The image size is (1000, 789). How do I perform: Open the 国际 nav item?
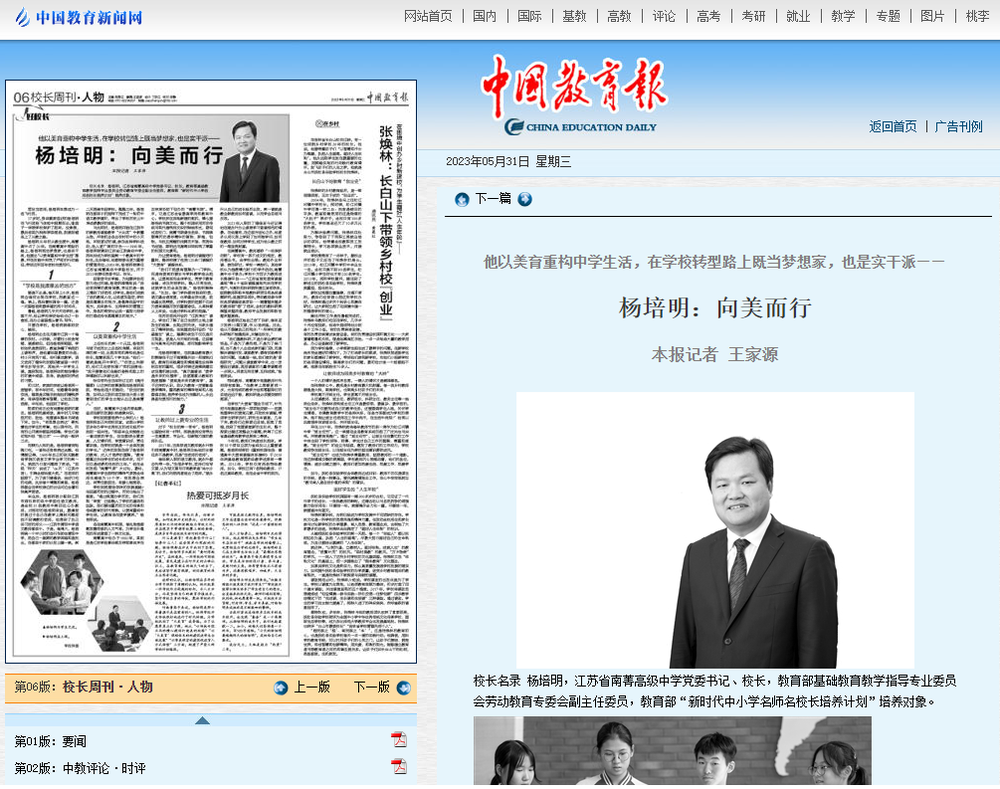point(529,16)
